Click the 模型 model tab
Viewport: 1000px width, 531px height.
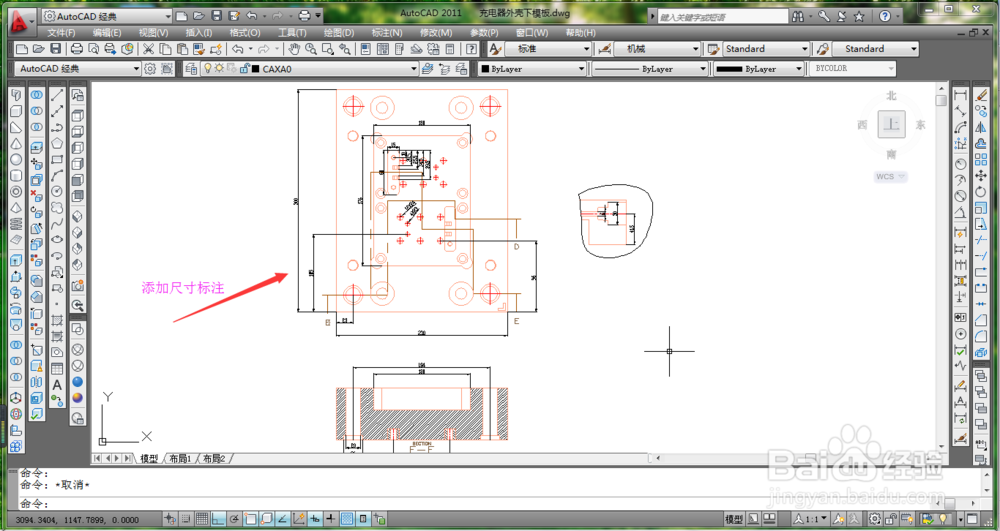click(x=149, y=458)
